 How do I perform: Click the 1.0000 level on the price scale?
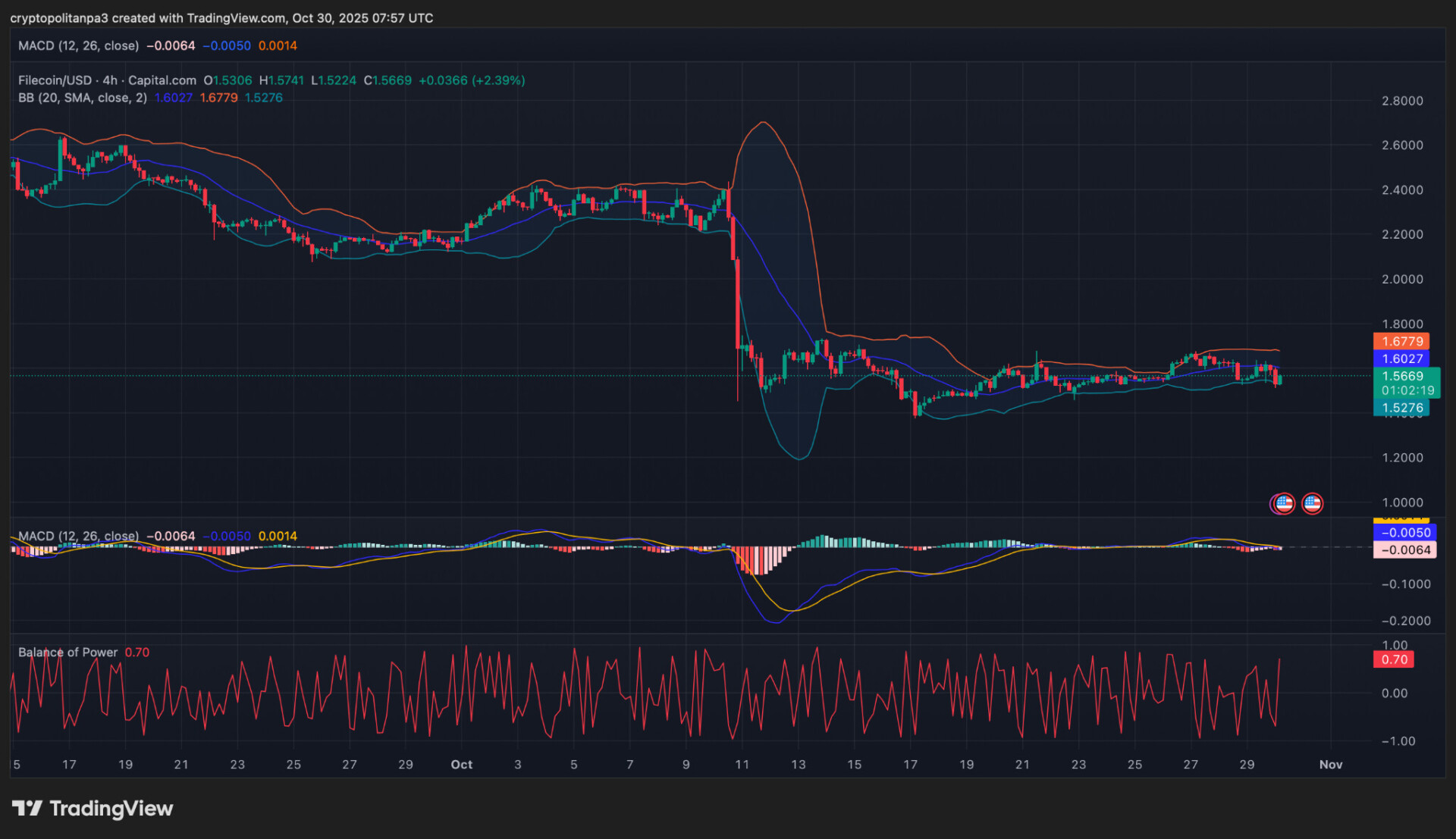(1401, 502)
